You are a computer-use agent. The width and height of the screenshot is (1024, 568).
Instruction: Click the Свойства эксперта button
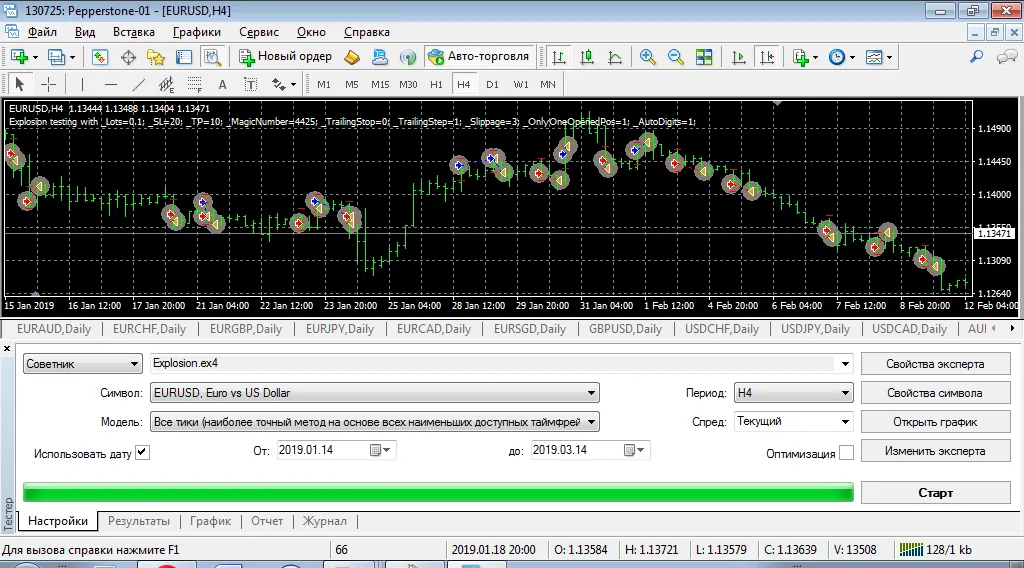point(935,364)
